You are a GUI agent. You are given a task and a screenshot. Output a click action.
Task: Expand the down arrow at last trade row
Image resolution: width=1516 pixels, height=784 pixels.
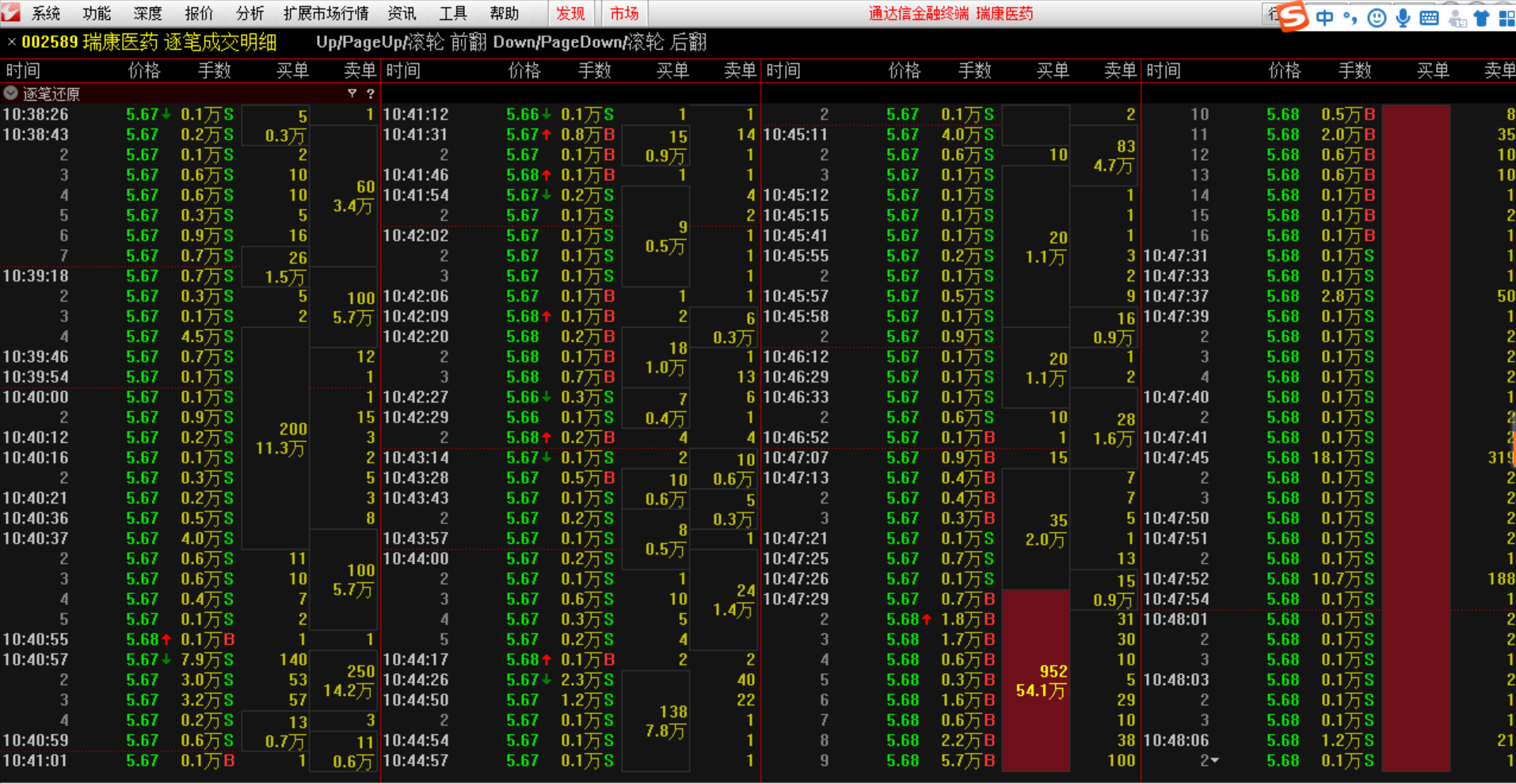coord(1214,760)
